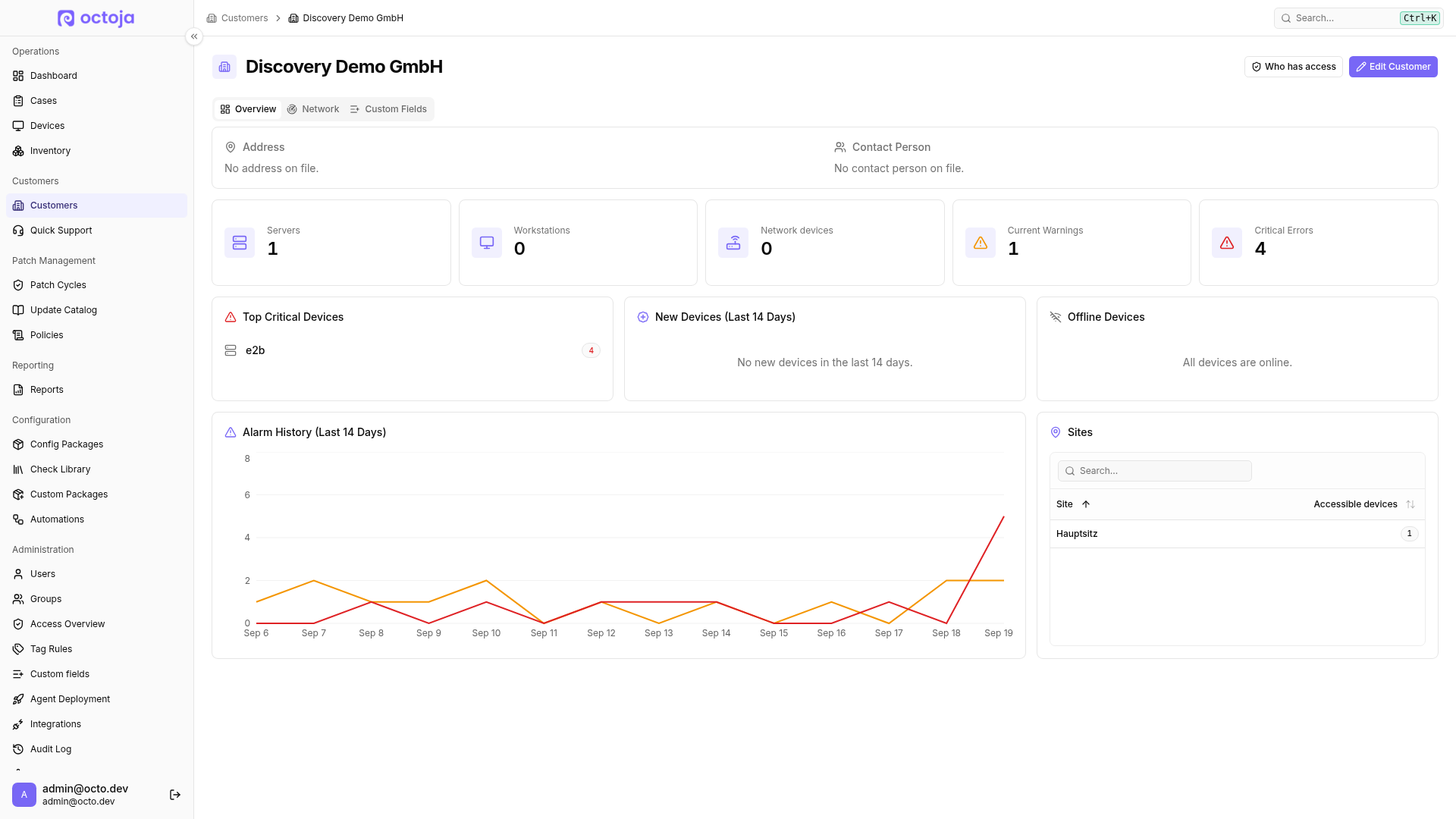
Task: Collapse the sidebar with the chevron button
Action: (x=194, y=36)
